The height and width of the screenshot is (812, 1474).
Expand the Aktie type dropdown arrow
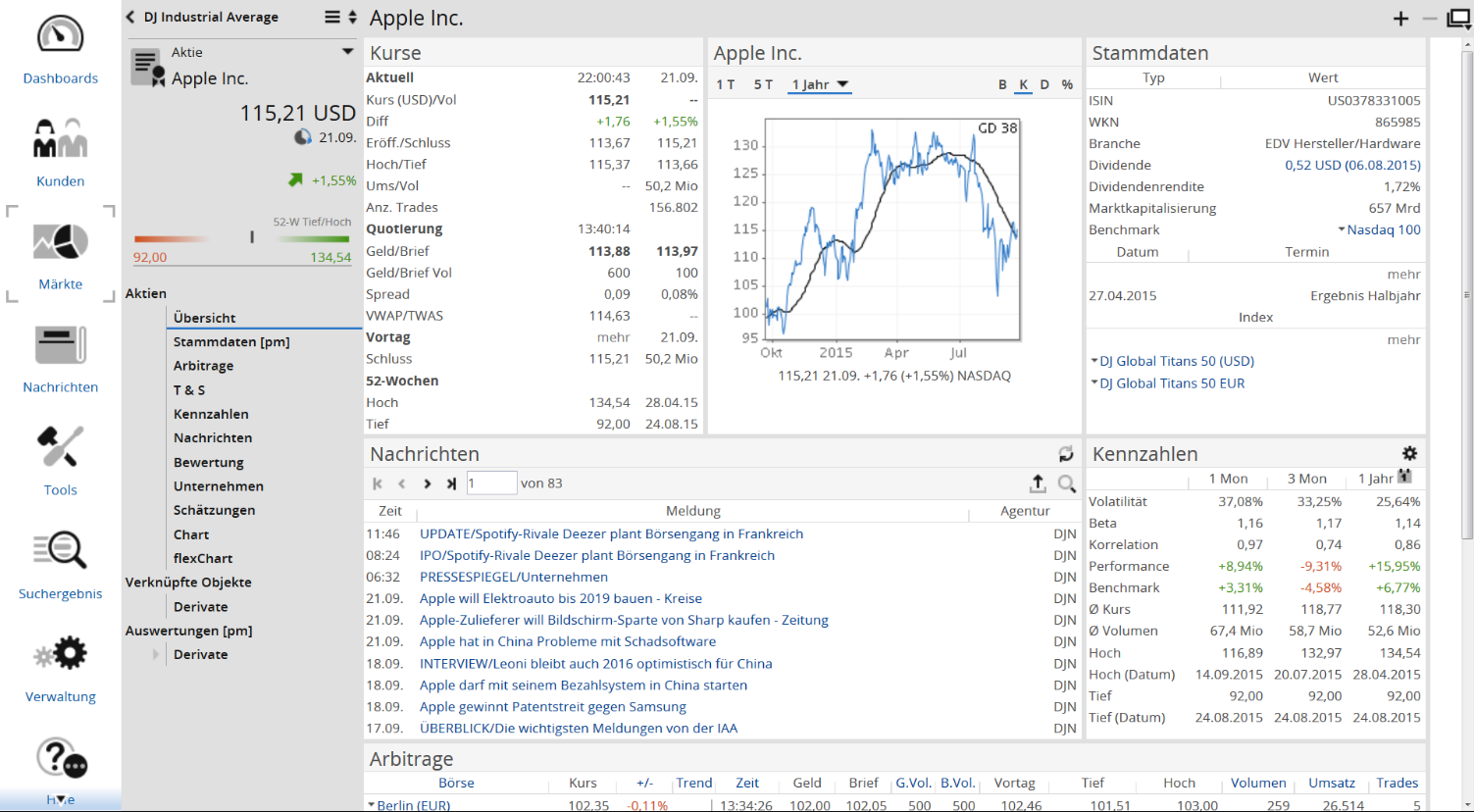coord(347,52)
